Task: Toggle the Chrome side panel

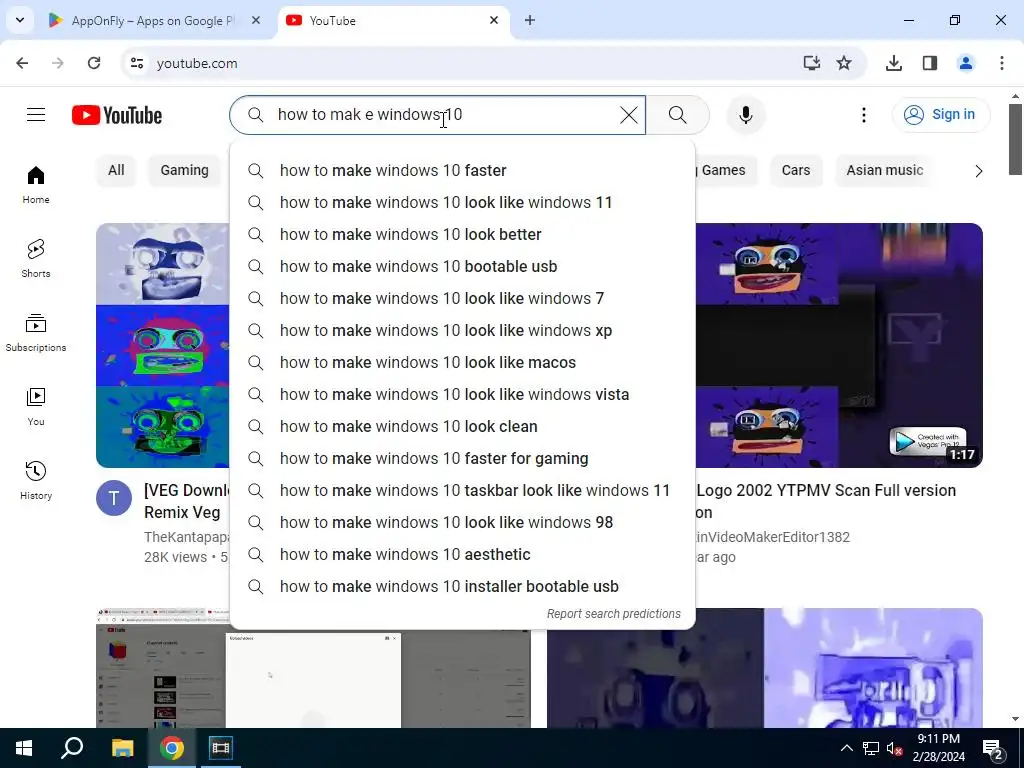Action: pyautogui.click(x=929, y=63)
